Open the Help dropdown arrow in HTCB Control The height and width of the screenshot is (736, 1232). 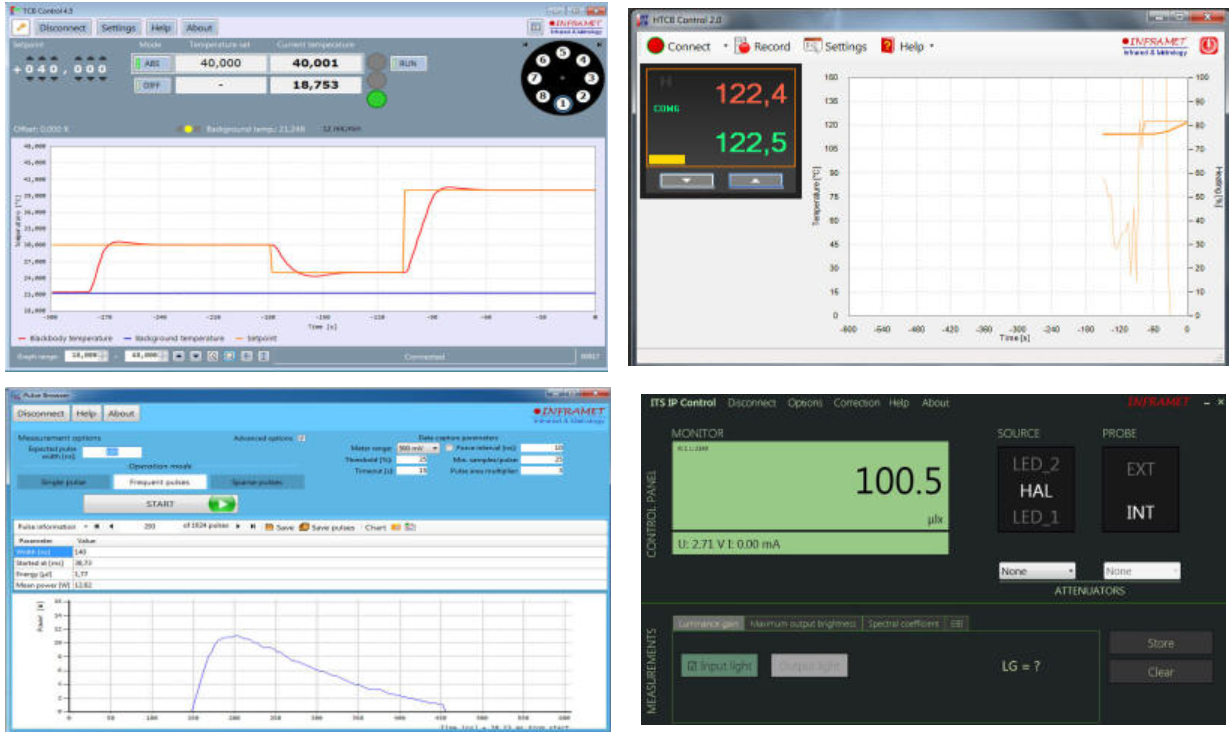tap(931, 47)
